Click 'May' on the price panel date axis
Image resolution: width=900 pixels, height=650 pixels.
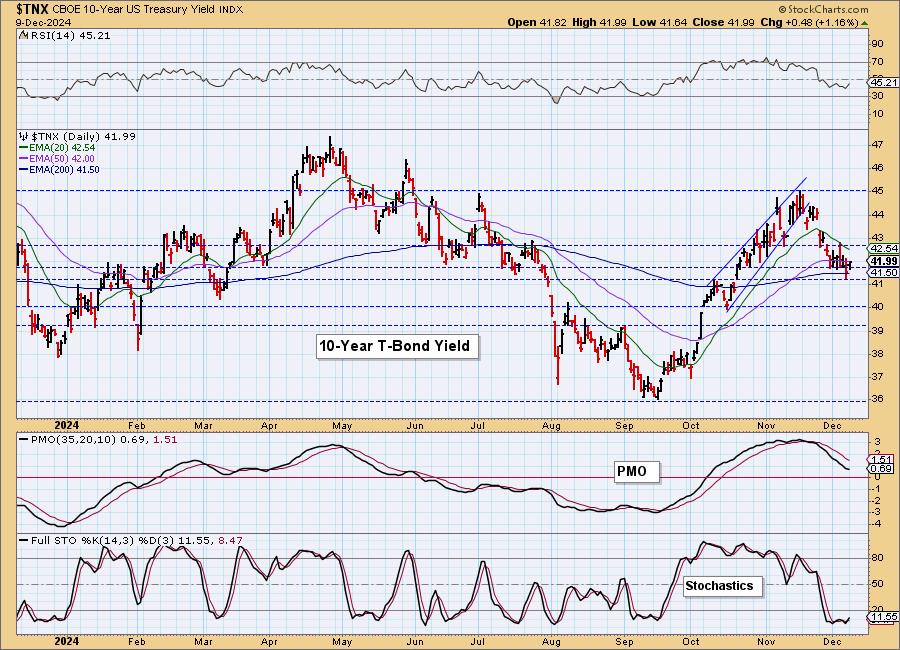tap(342, 425)
